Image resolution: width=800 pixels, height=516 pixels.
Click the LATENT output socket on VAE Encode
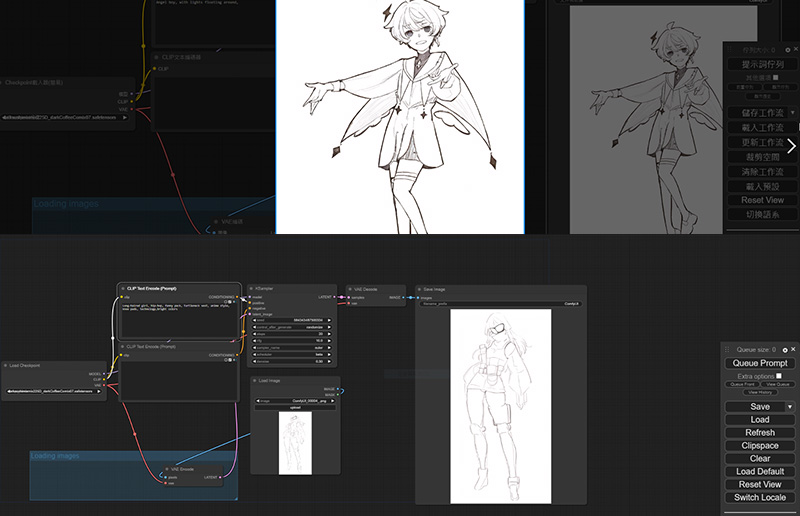click(220, 477)
